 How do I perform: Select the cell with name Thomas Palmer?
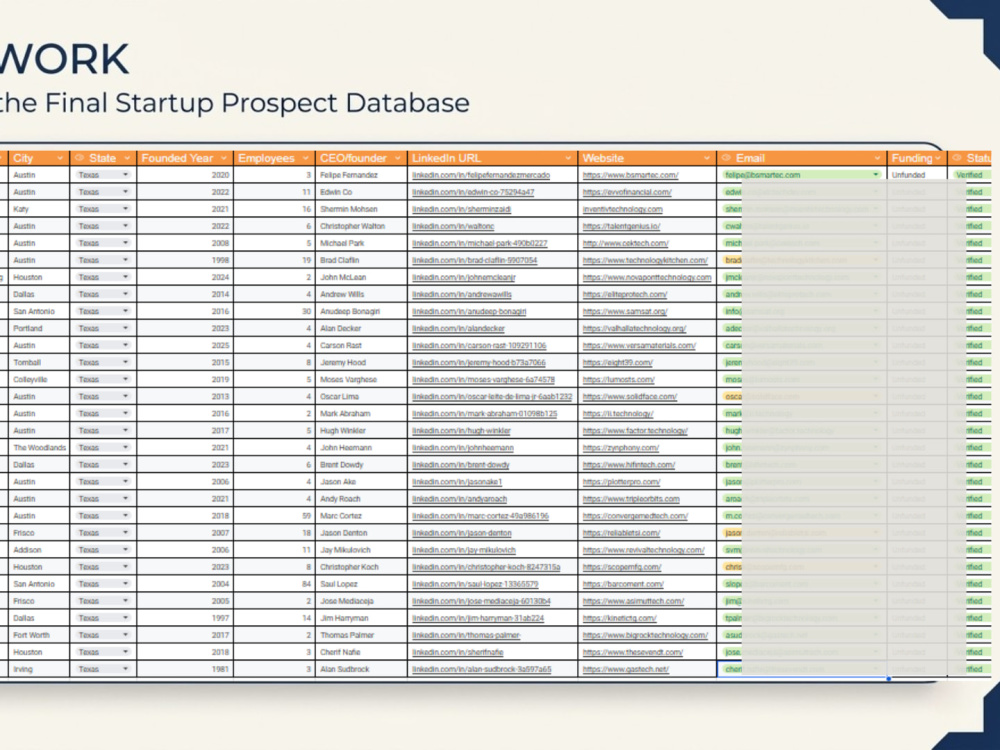click(x=361, y=635)
